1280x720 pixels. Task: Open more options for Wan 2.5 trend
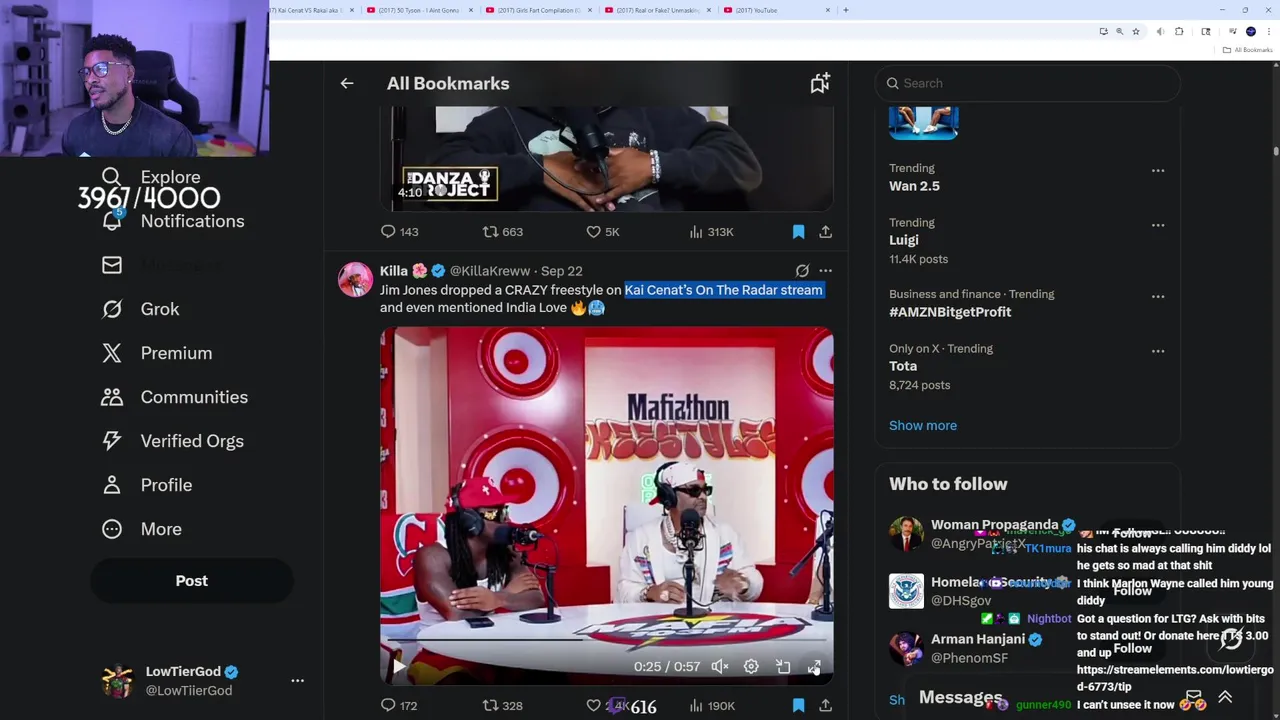pyautogui.click(x=1157, y=171)
